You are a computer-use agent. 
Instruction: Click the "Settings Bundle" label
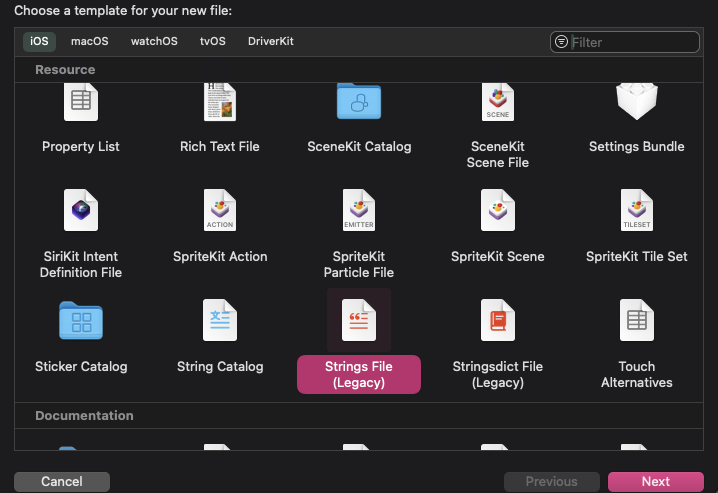pyautogui.click(x=636, y=146)
